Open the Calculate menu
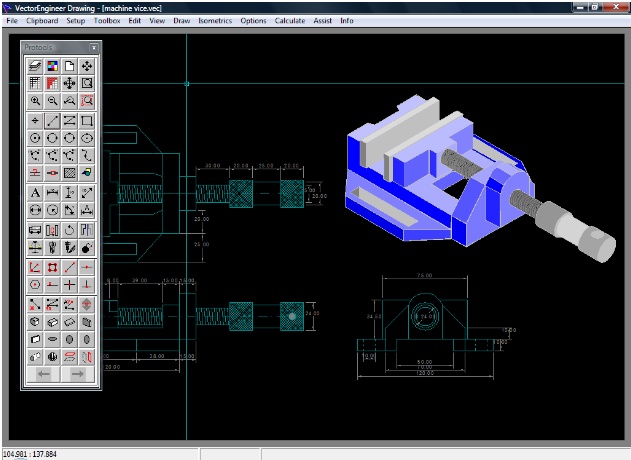This screenshot has height=460, width=631. pyautogui.click(x=290, y=21)
